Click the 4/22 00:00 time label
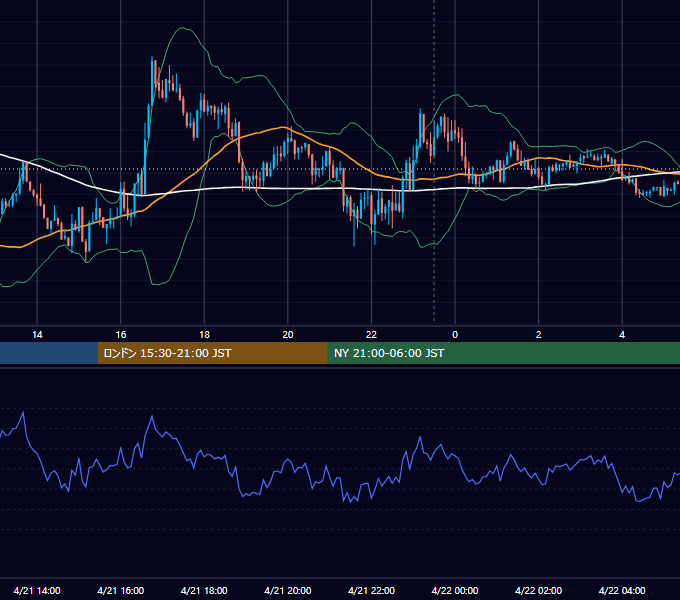 (455, 590)
